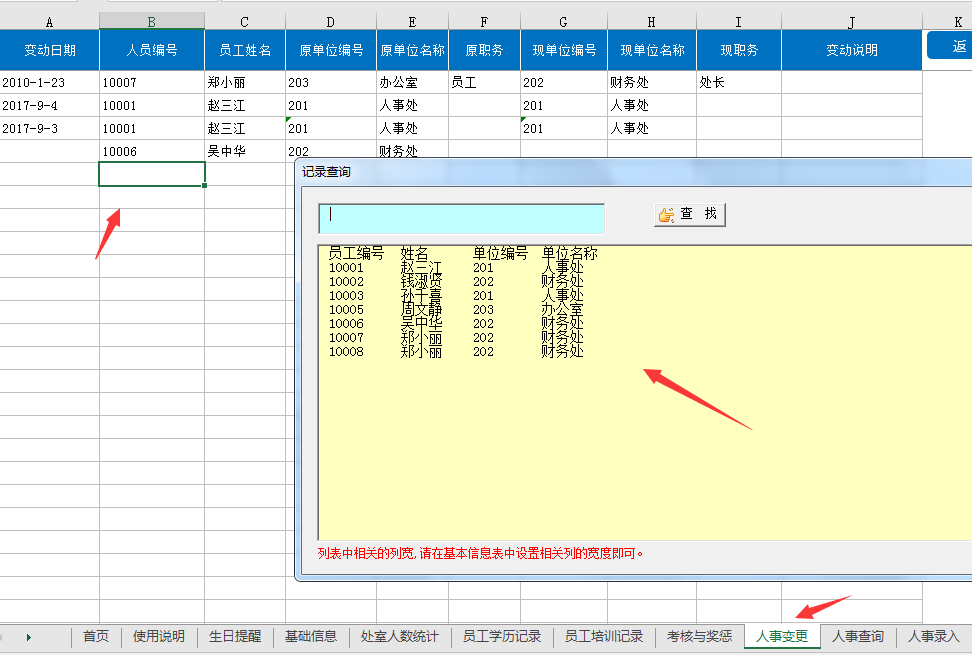
Task: Select the 处长 cell under 现职务
Action: click(739, 82)
